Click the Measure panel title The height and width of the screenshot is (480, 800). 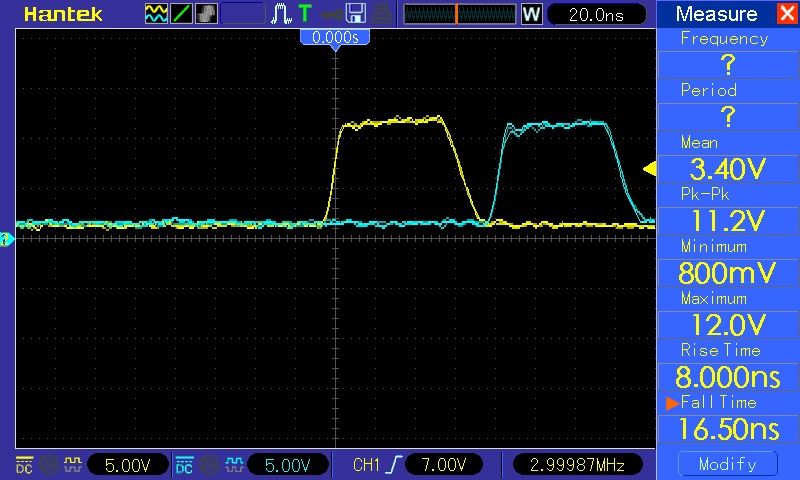click(716, 14)
